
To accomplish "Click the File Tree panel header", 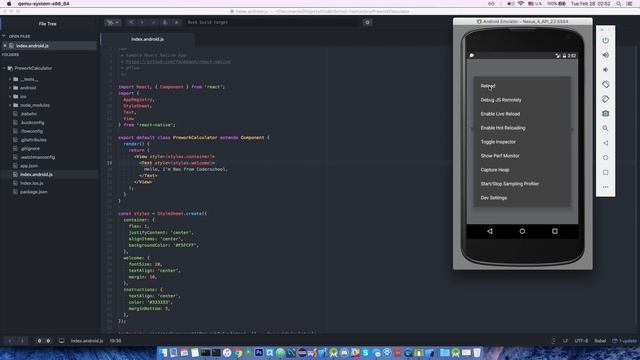I will coord(48,24).
